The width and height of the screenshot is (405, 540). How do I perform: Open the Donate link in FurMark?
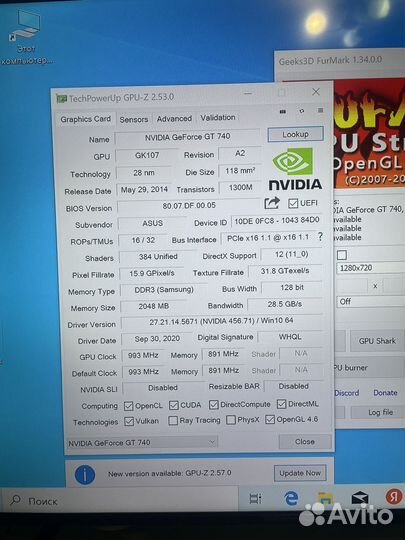[385, 392]
